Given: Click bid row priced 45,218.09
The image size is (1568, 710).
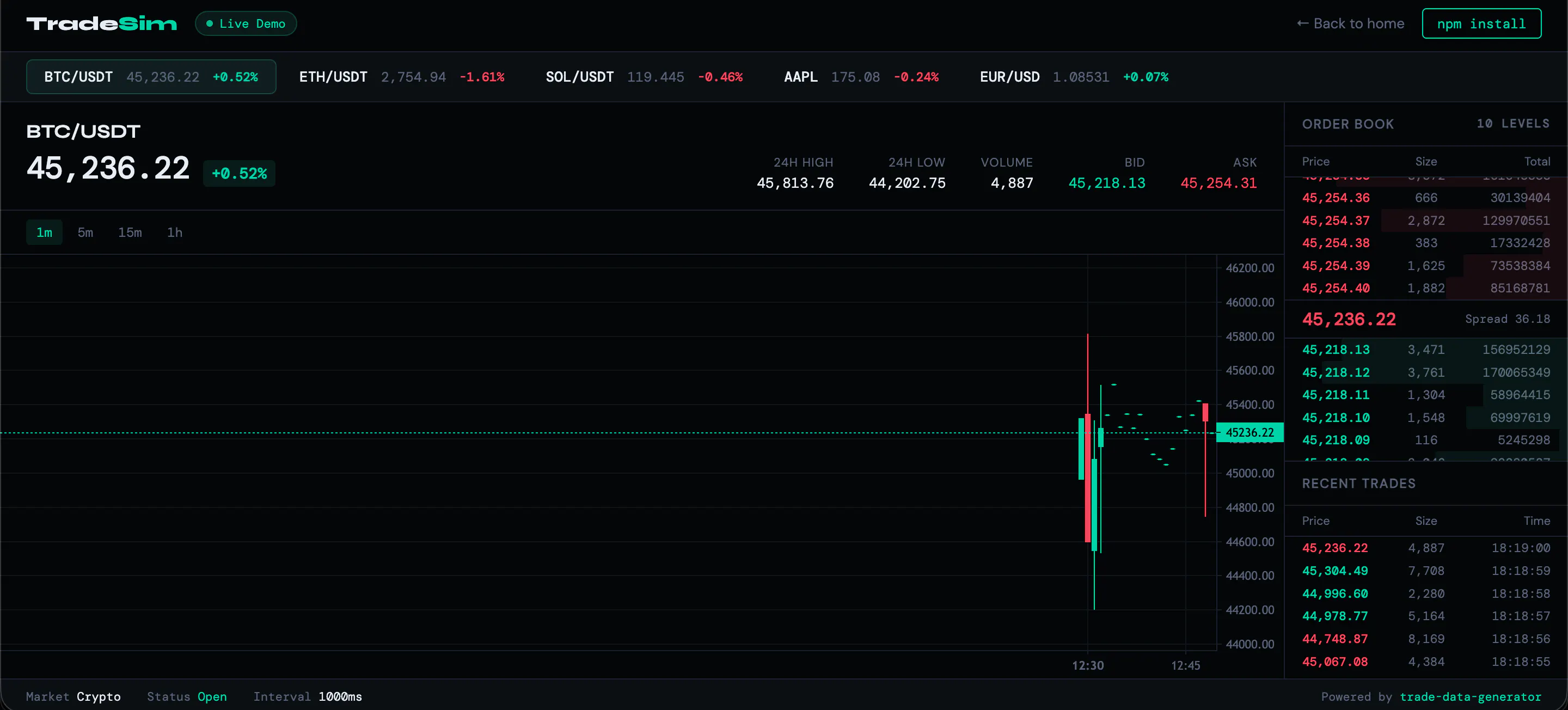Looking at the screenshot, I should (x=1425, y=440).
